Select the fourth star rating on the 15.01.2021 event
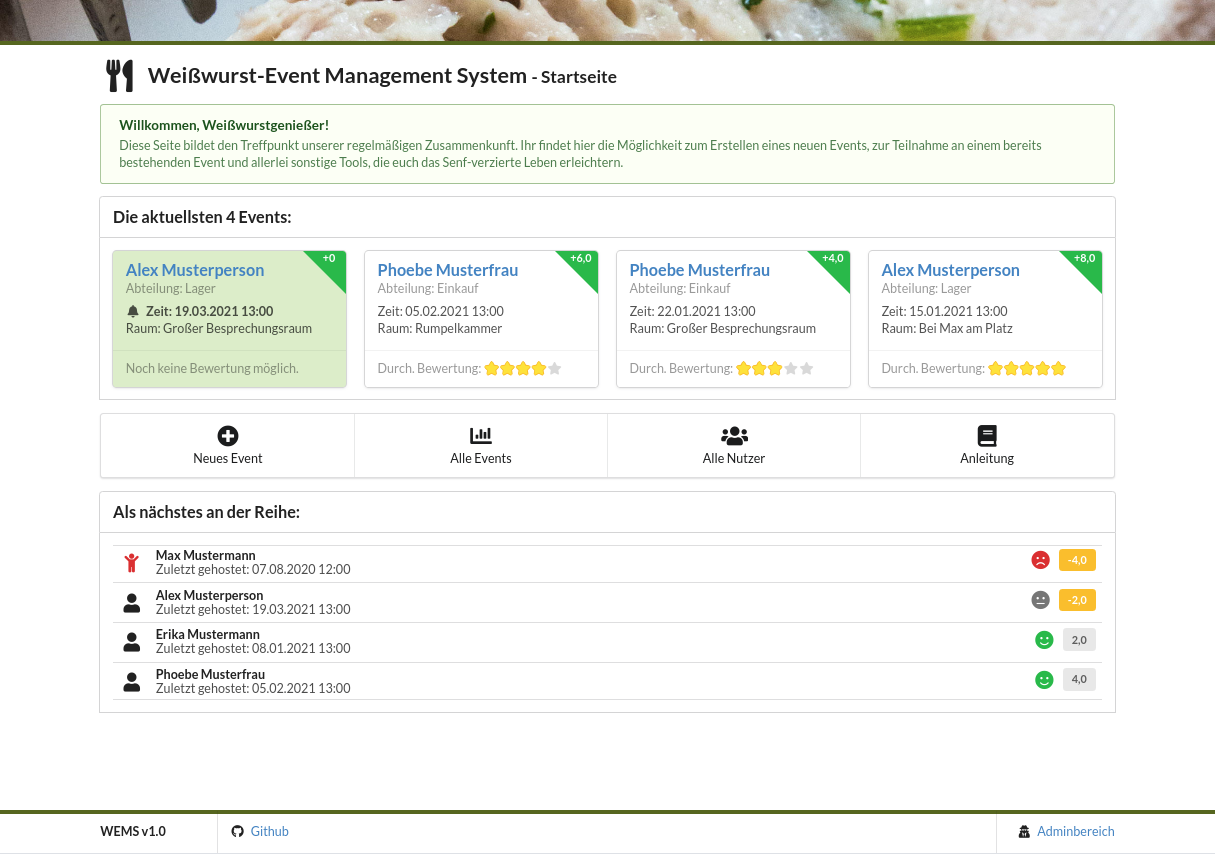 click(x=1043, y=368)
